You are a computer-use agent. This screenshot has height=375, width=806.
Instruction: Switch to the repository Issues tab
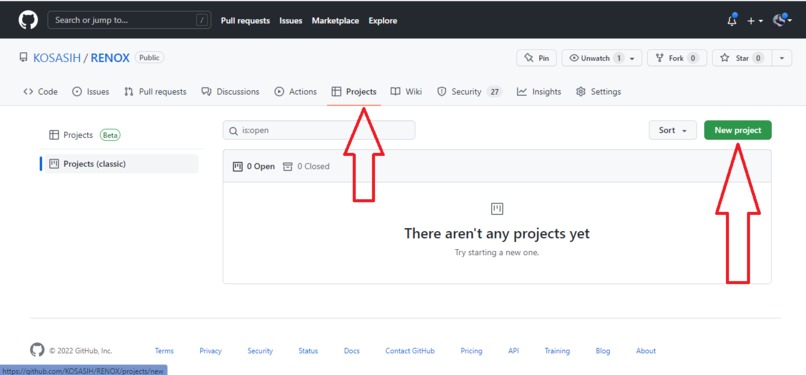tap(90, 91)
